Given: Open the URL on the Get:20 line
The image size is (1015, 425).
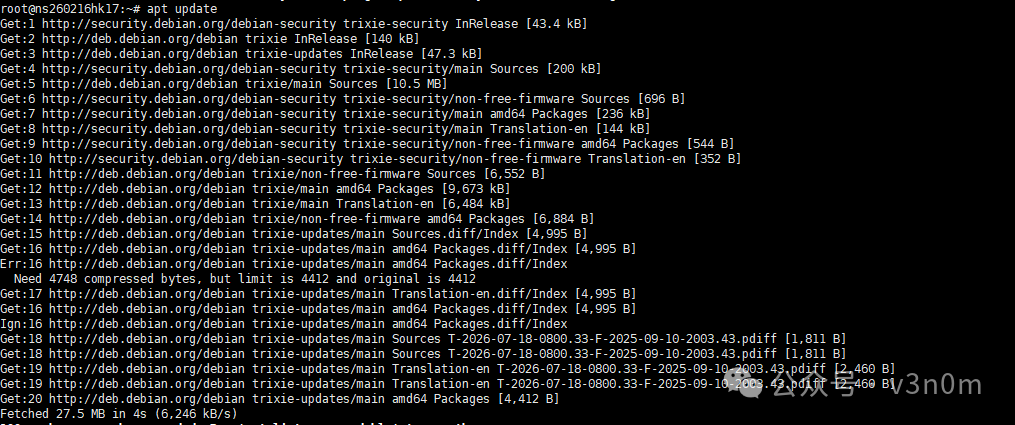Looking at the screenshot, I should (x=147, y=398).
